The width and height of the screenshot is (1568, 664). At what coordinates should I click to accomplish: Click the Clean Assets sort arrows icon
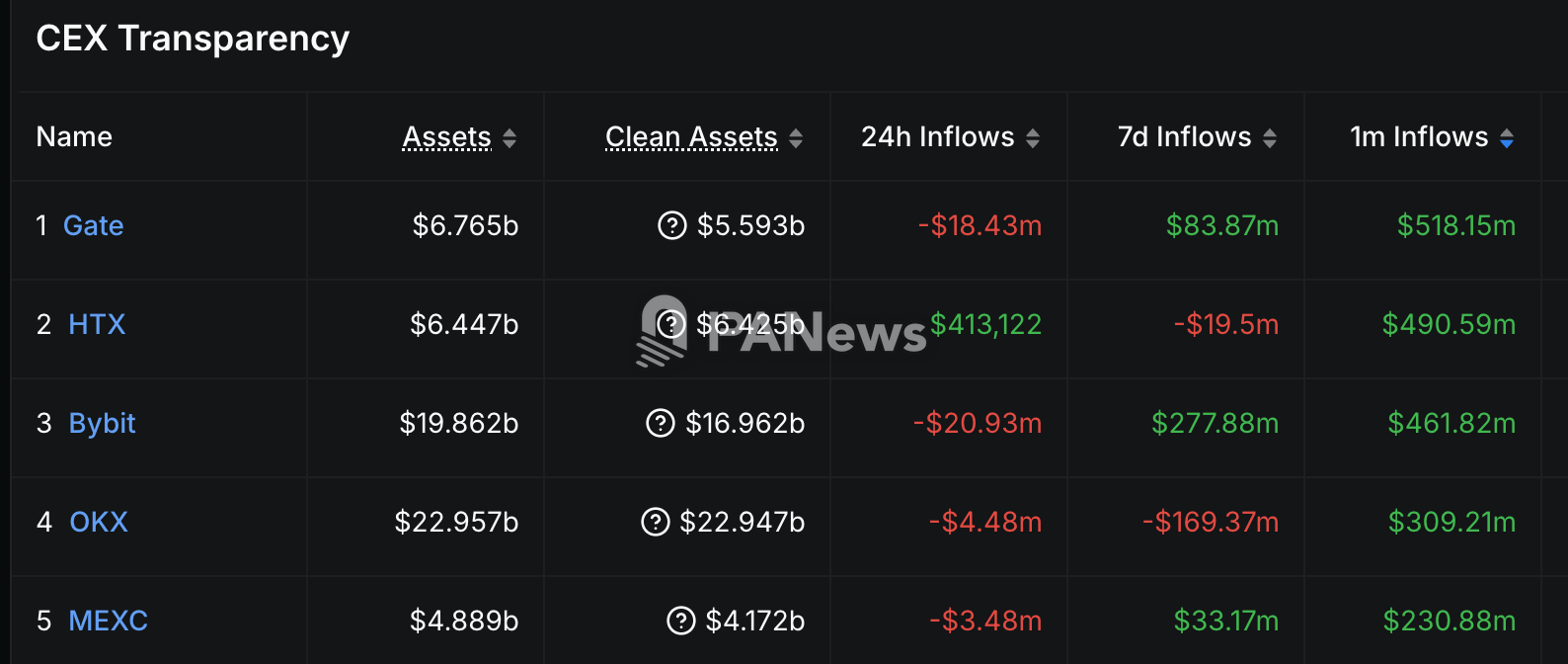point(796,138)
